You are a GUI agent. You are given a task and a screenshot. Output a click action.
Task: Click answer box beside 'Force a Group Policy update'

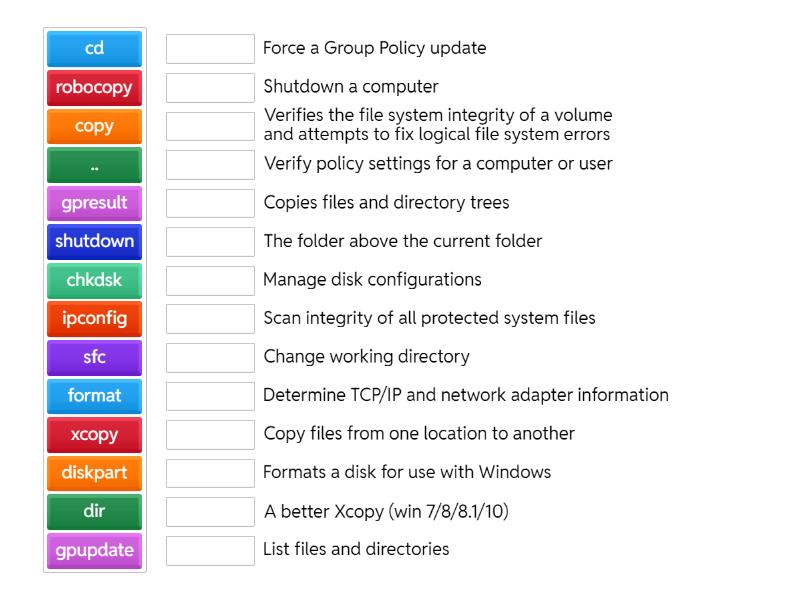210,48
